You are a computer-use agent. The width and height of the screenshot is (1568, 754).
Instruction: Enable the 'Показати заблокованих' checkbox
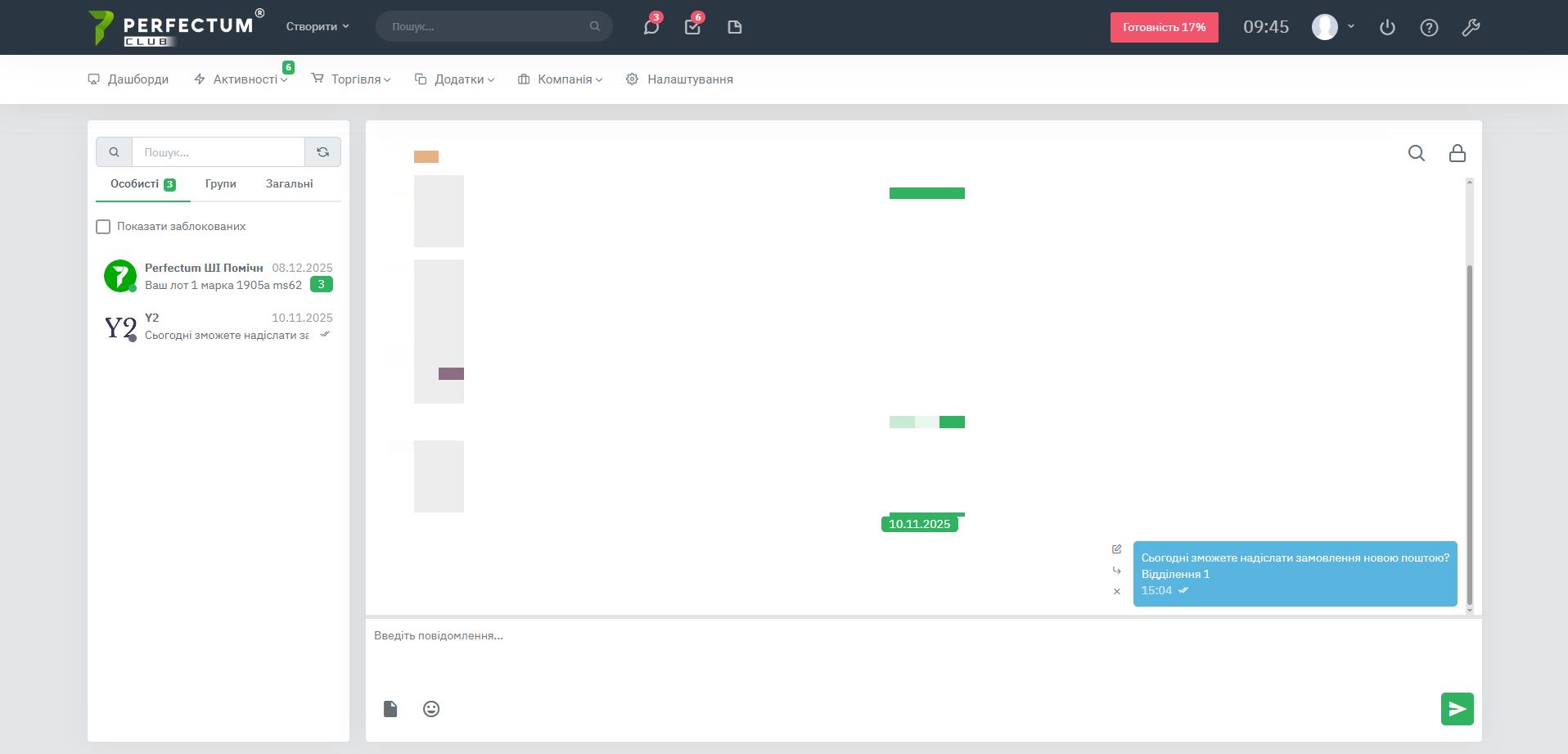click(x=103, y=227)
